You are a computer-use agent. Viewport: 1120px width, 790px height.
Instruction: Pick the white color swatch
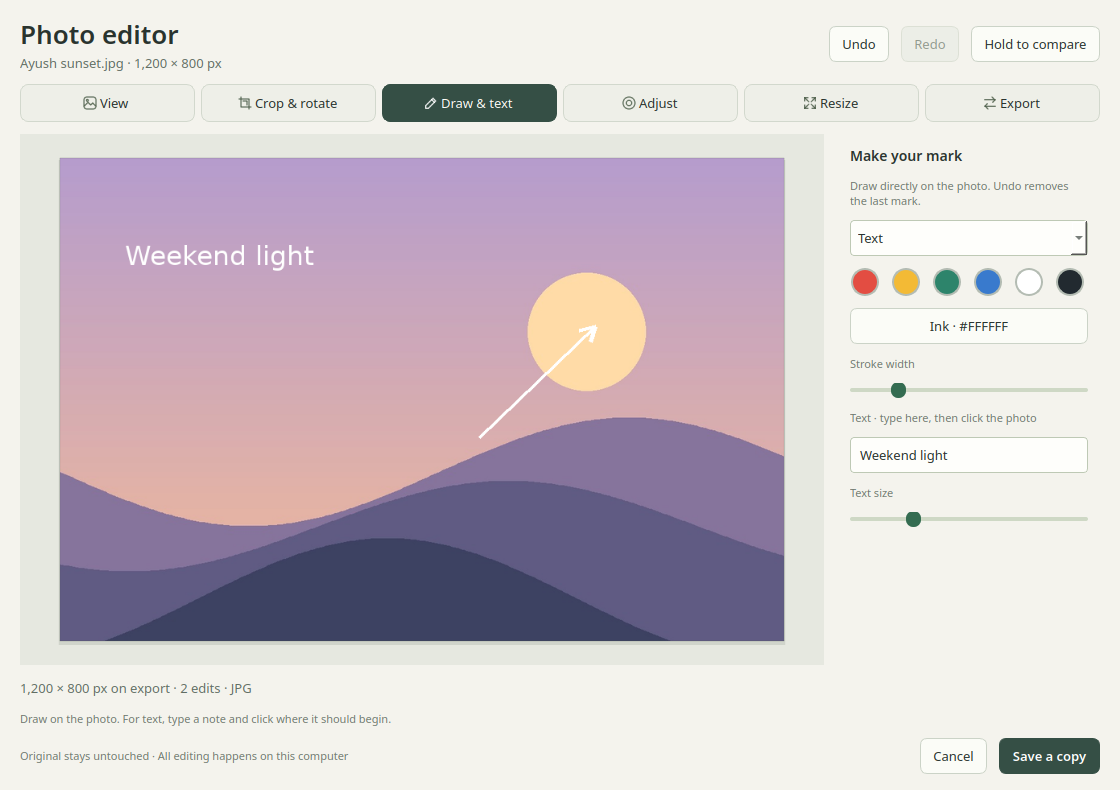pos(1029,282)
